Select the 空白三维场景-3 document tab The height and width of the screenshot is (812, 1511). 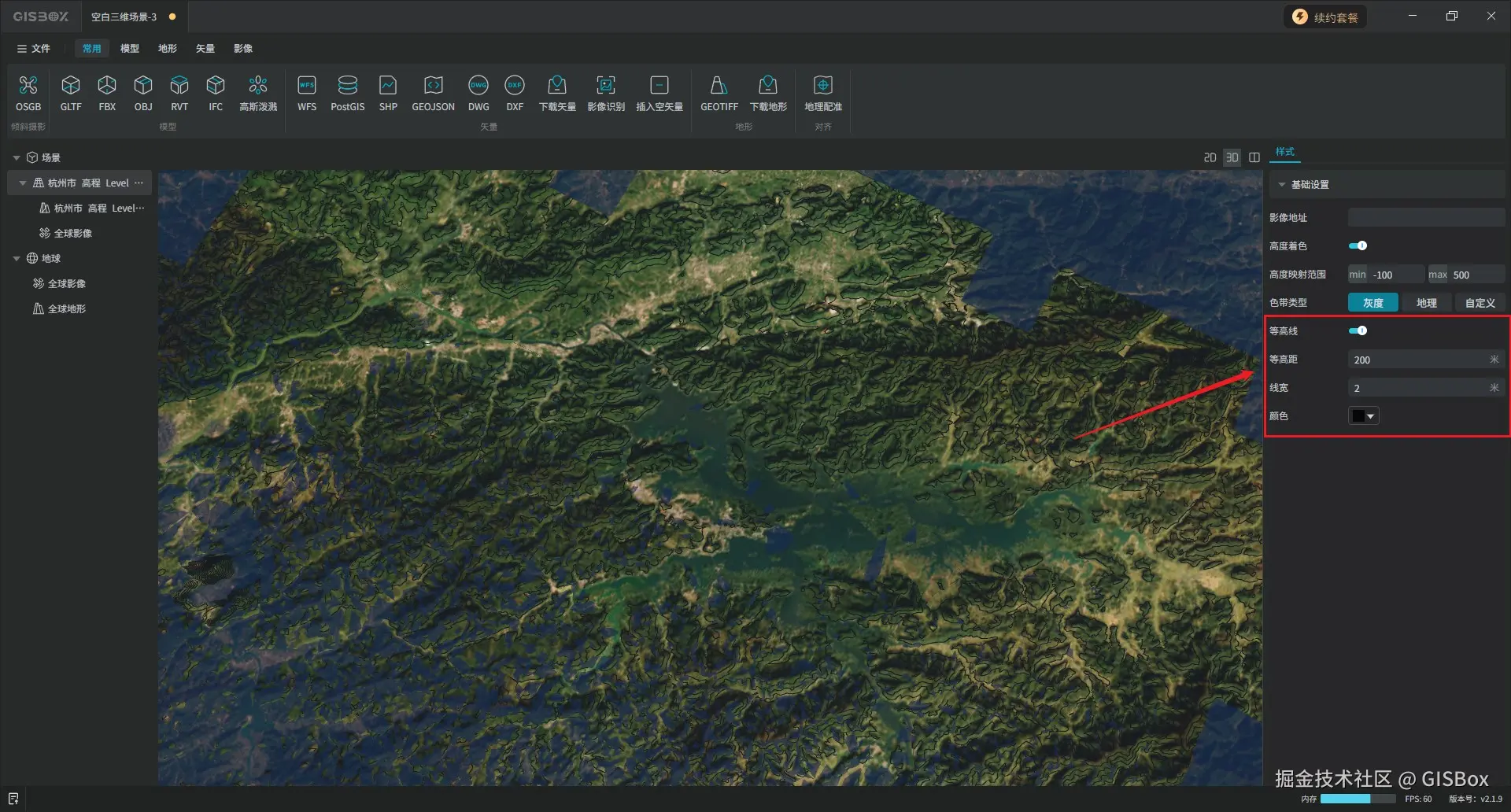click(133, 17)
